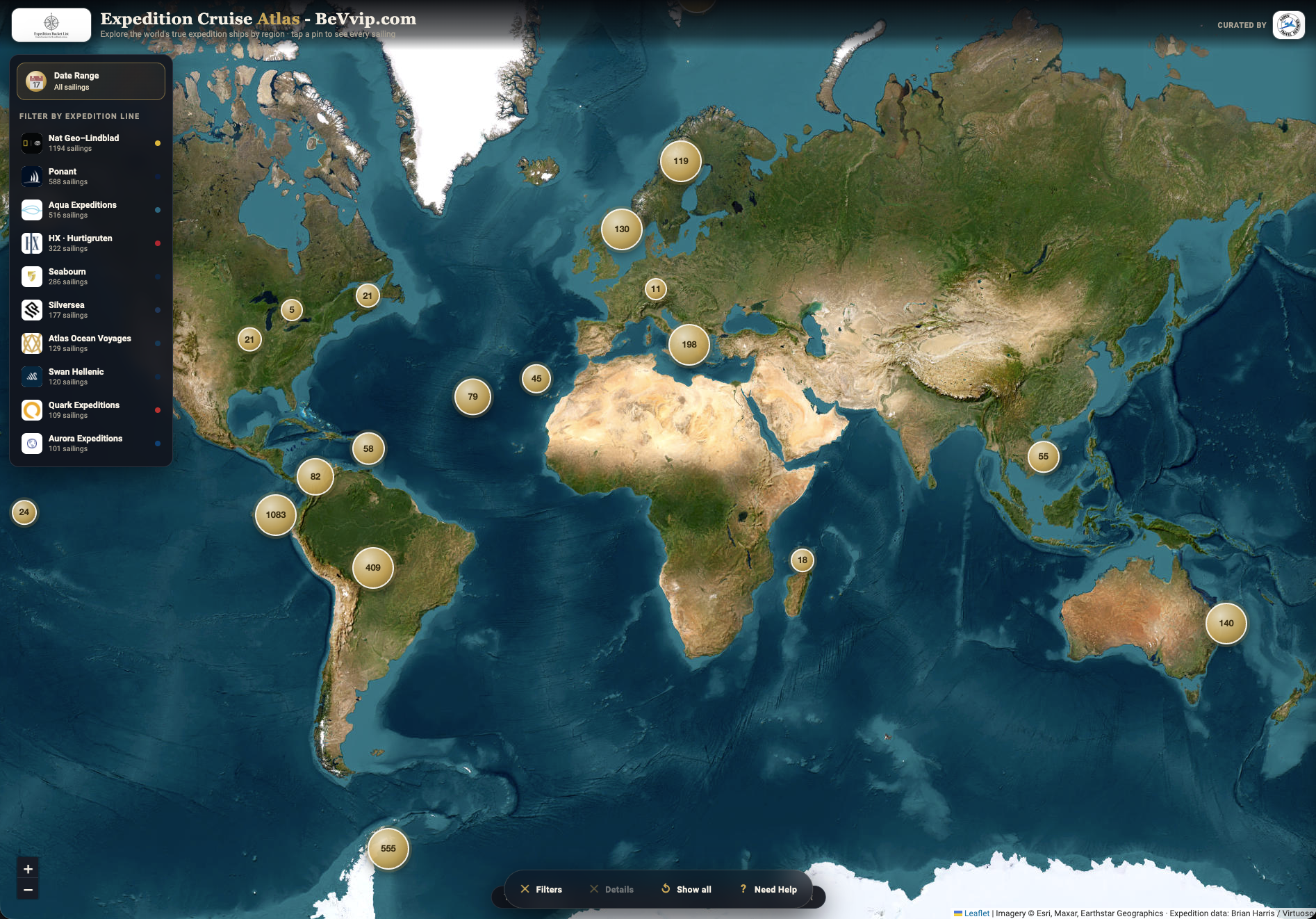The width and height of the screenshot is (1316, 919).
Task: Open the 24 Pacific cluster pin
Action: pyautogui.click(x=24, y=512)
